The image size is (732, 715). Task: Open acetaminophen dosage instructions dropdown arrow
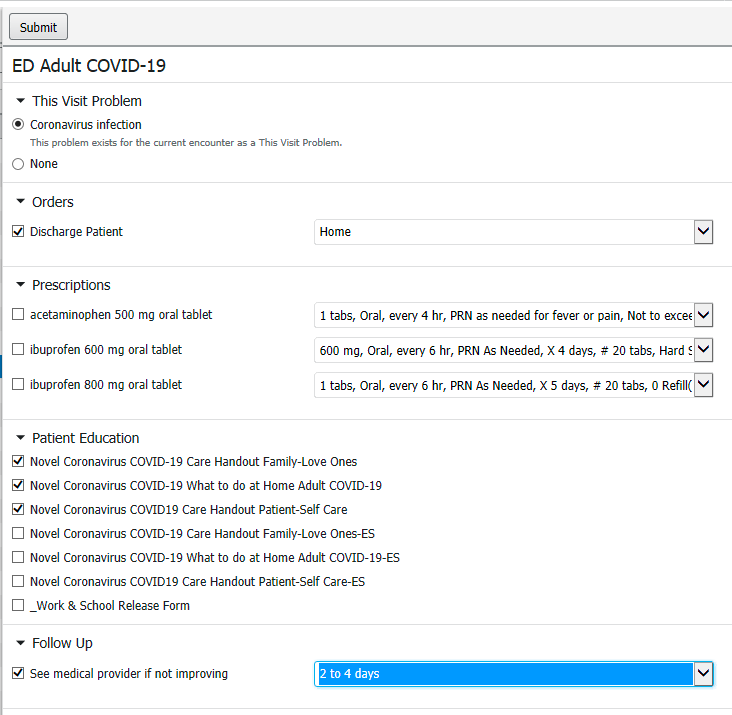703,316
